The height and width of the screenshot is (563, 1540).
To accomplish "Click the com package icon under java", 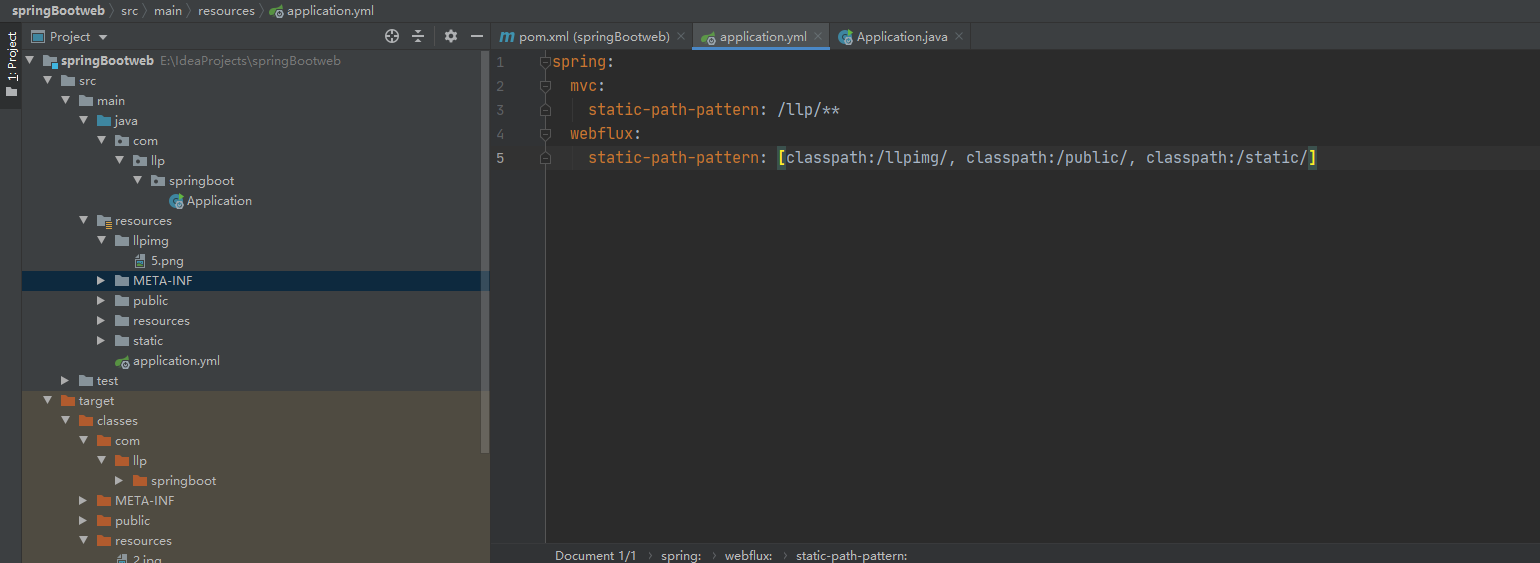I will pyautogui.click(x=122, y=141).
